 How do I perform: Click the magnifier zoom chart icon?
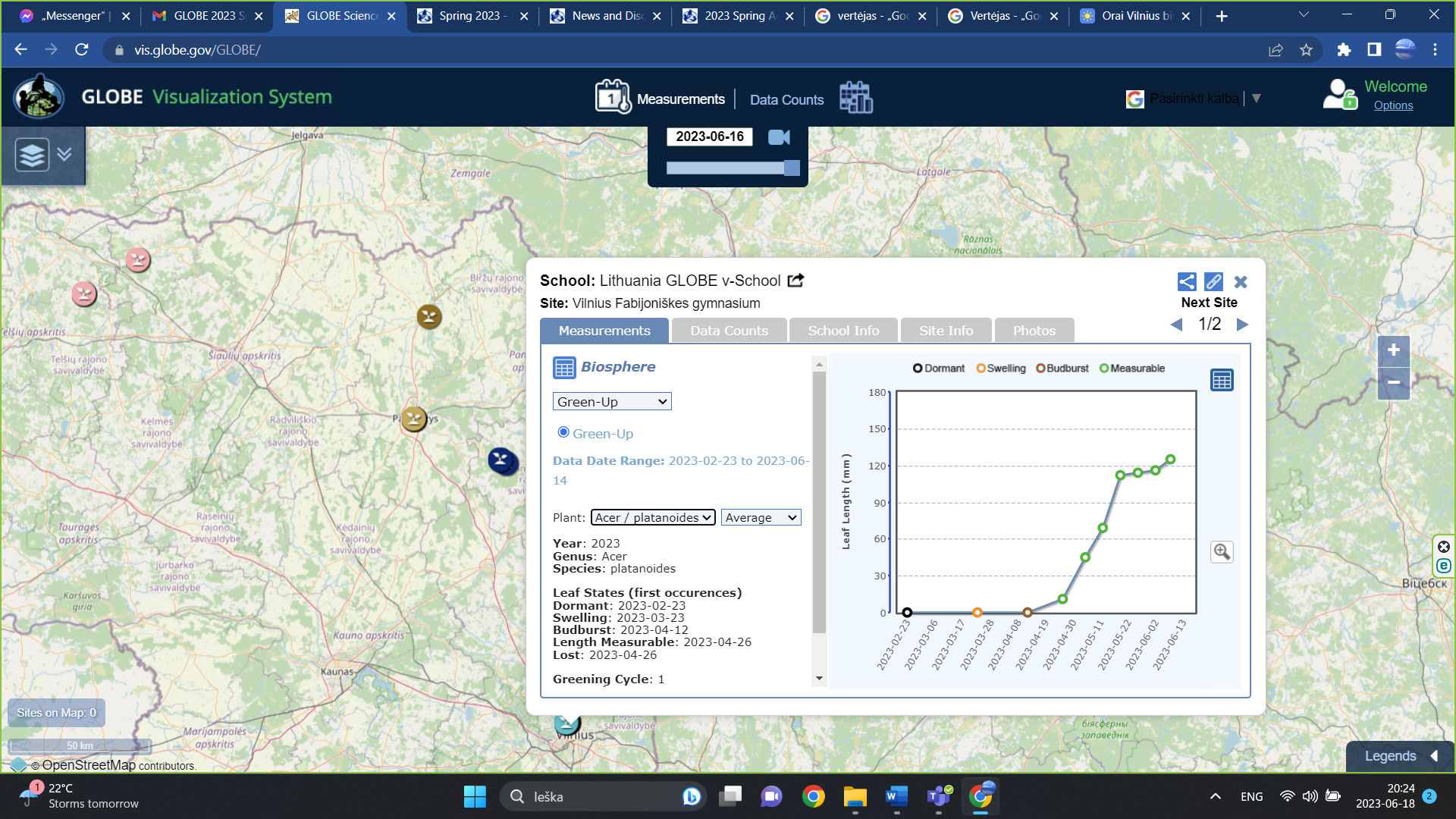(x=1222, y=551)
